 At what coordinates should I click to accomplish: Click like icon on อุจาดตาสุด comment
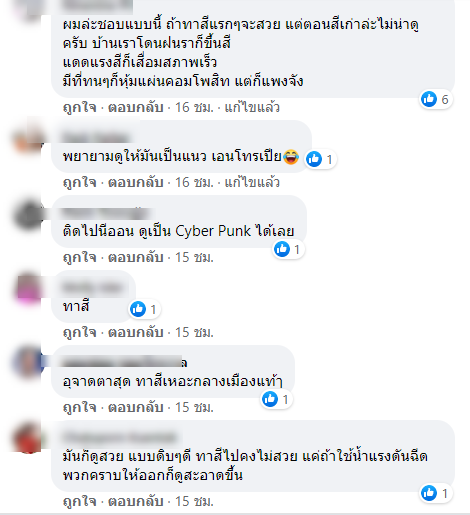270,399
